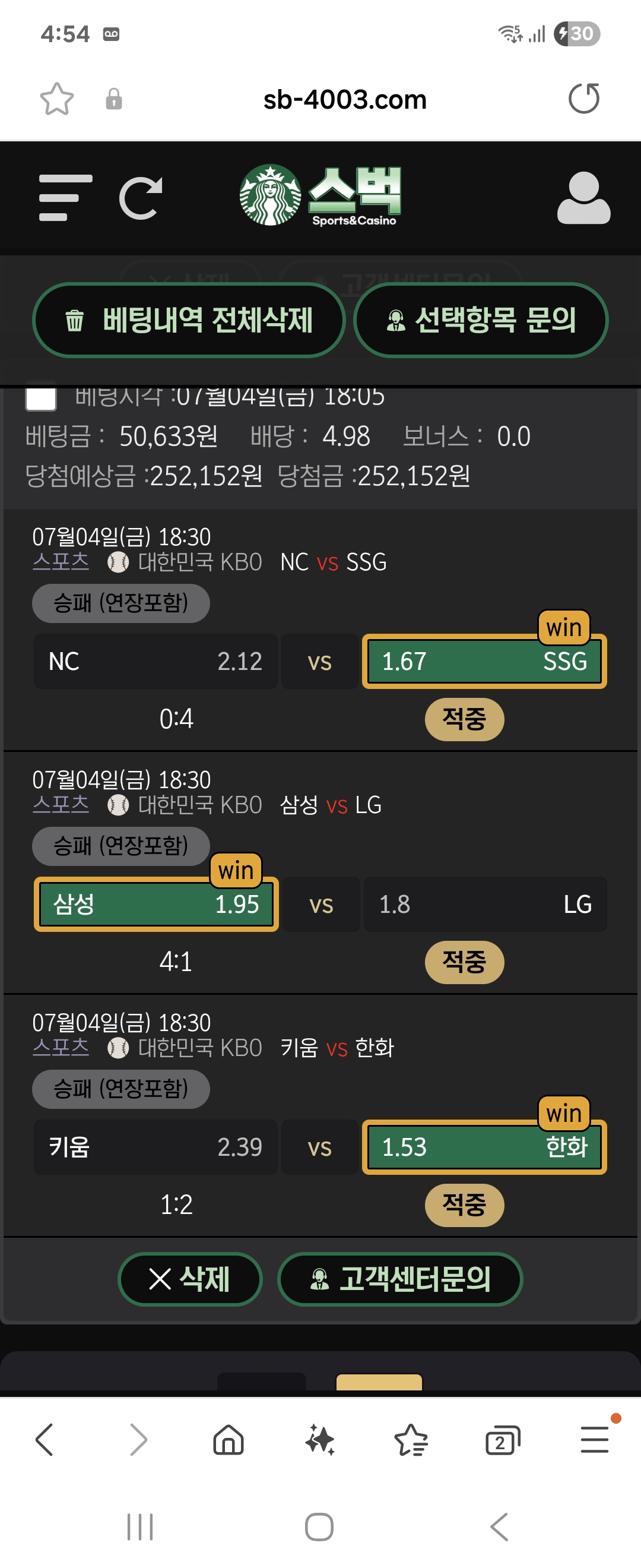Open the tab switcher showing 2 tabs
The width and height of the screenshot is (641, 1568).
503,1440
